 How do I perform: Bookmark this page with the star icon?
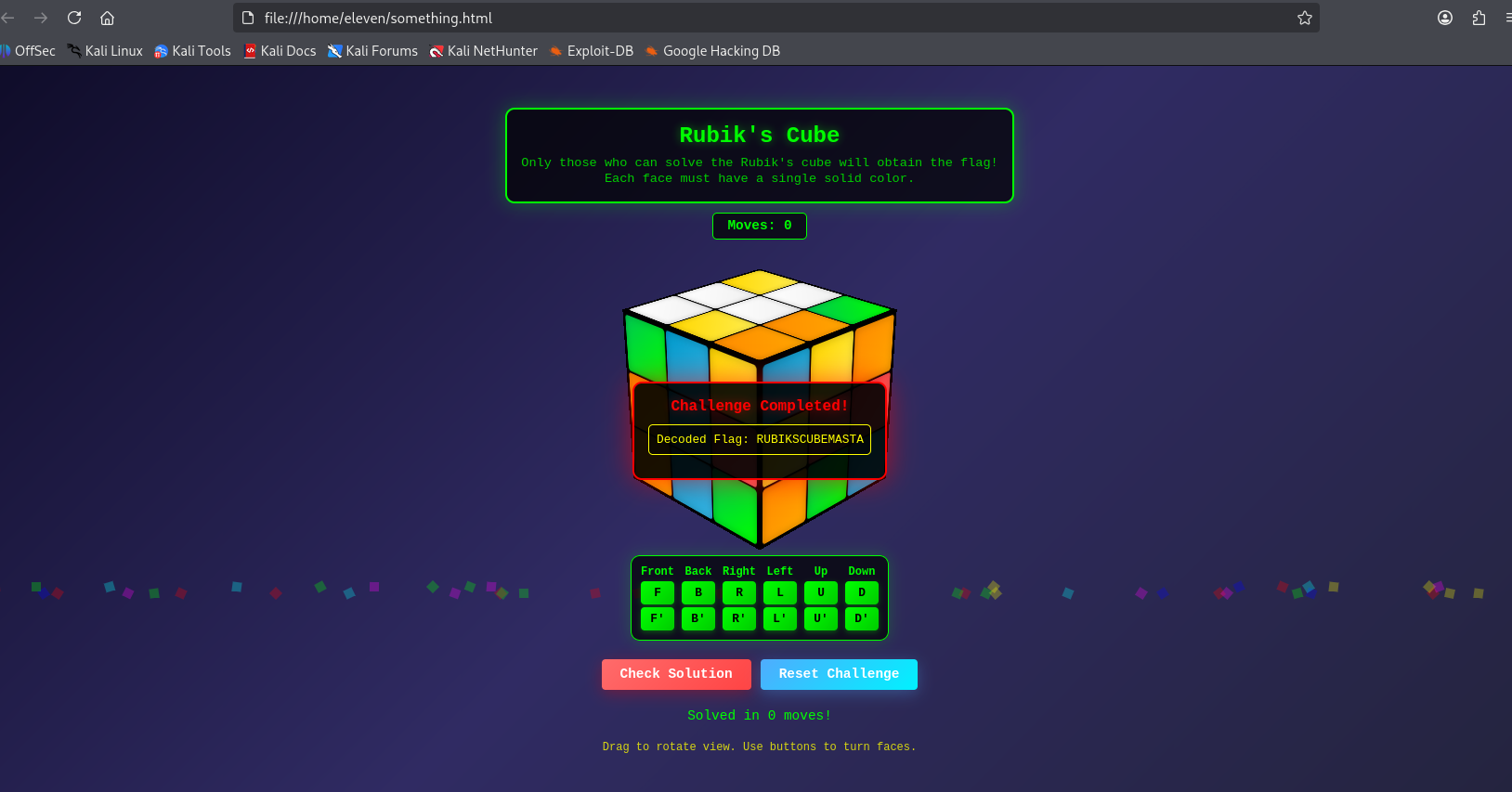1304,18
